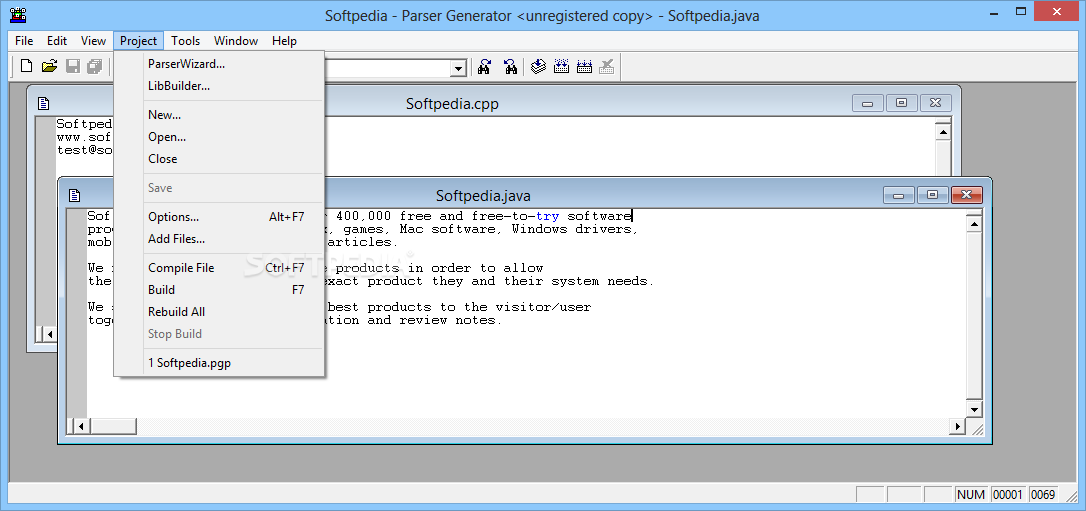The image size is (1086, 511).
Task: Minimize the Softpedia.cpp child window
Action: point(867,103)
